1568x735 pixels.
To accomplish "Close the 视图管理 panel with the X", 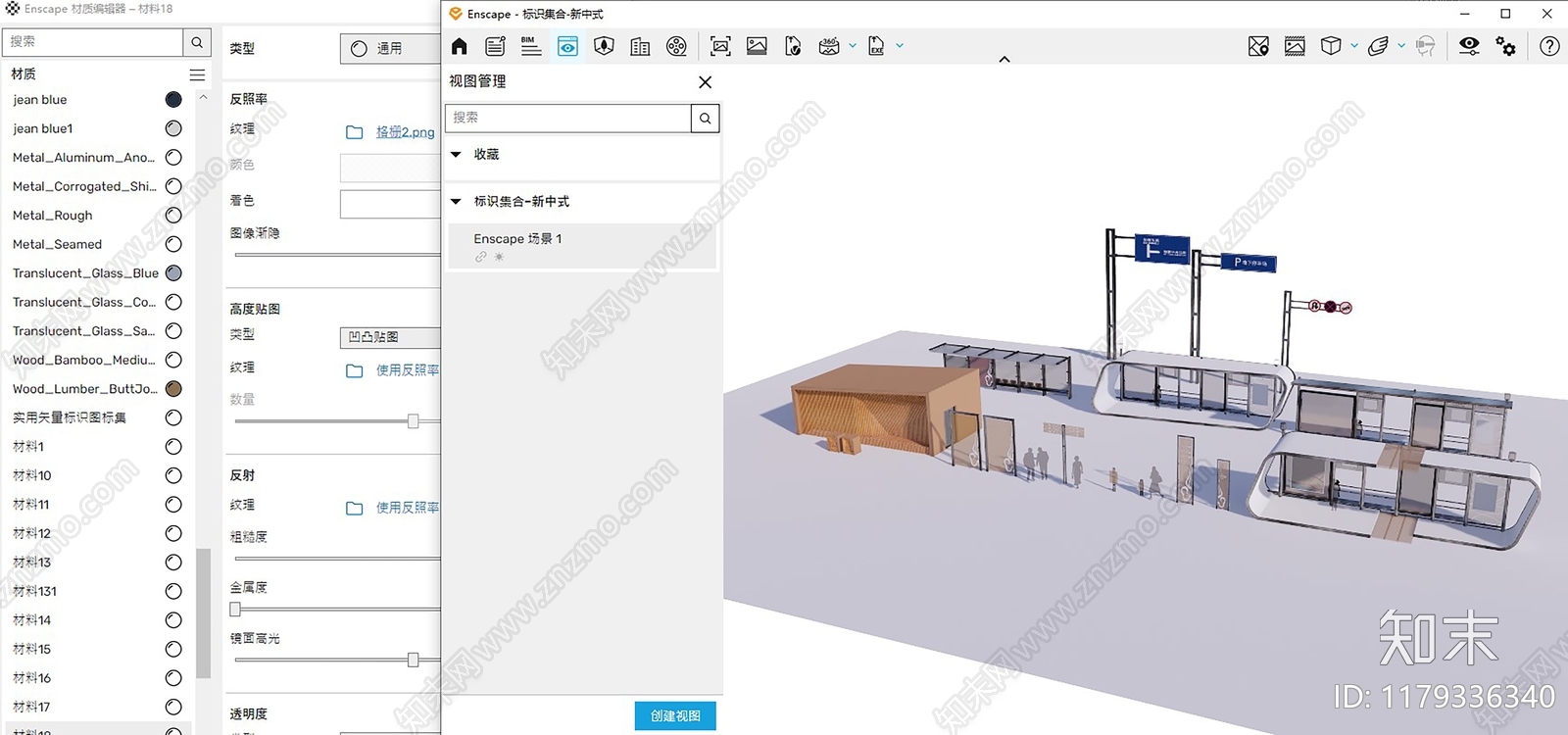I will click(x=705, y=82).
